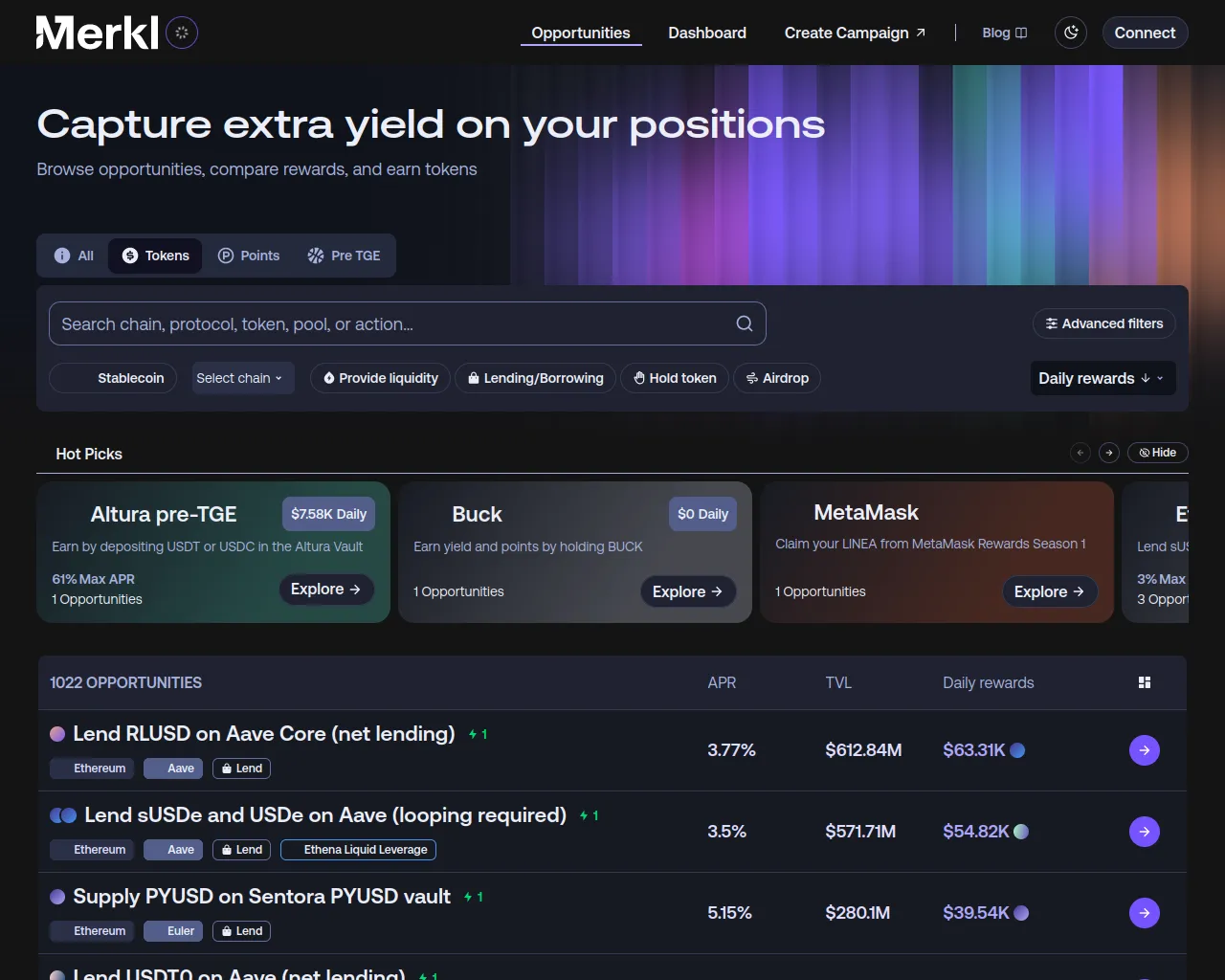Open Lend RLUSD opportunity via purple arrow
Viewport: 1225px width, 980px height.
click(1145, 750)
